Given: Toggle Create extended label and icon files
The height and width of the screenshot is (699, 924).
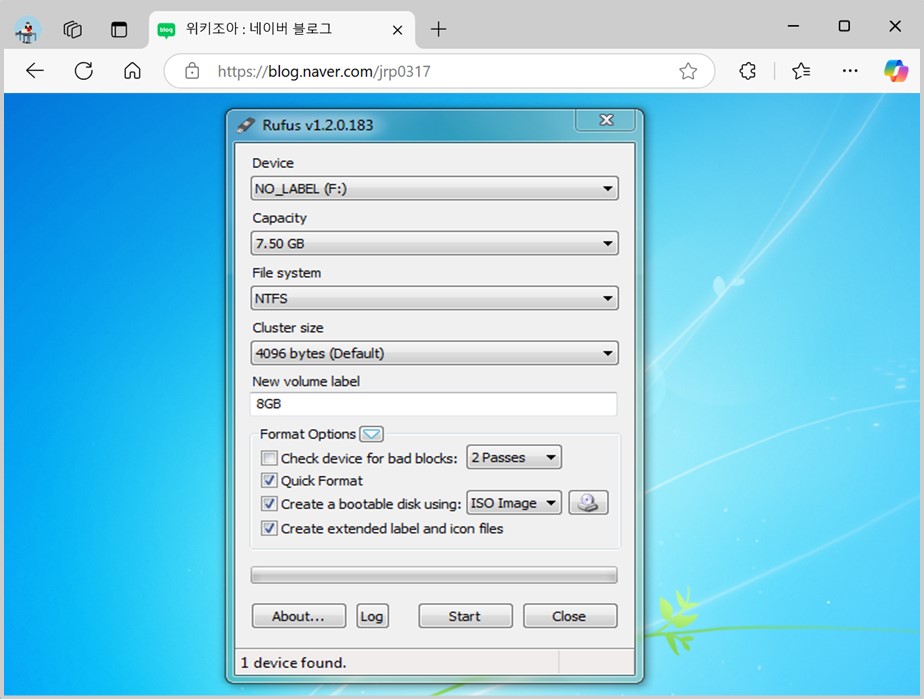Looking at the screenshot, I should (269, 528).
